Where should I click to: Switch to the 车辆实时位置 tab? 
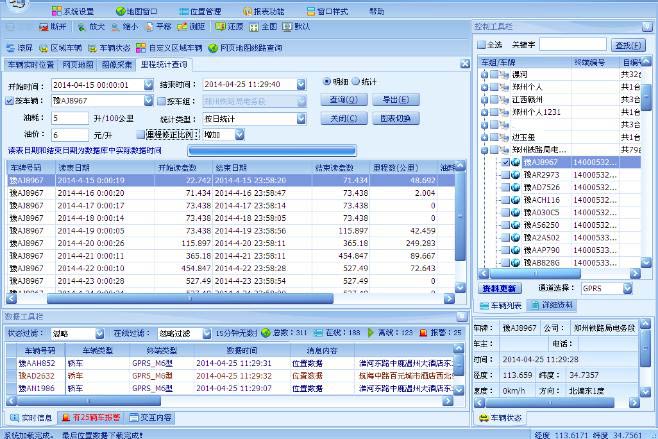(x=31, y=64)
